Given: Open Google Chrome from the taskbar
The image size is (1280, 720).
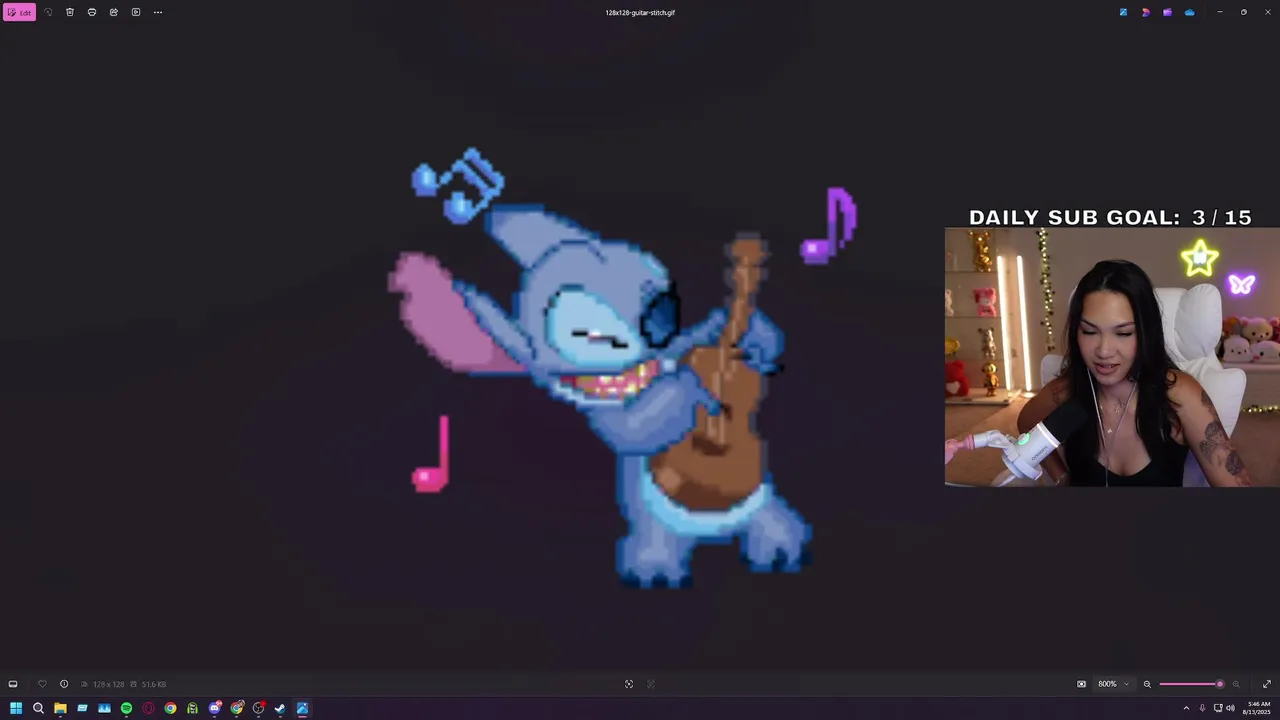Looking at the screenshot, I should click(x=170, y=708).
